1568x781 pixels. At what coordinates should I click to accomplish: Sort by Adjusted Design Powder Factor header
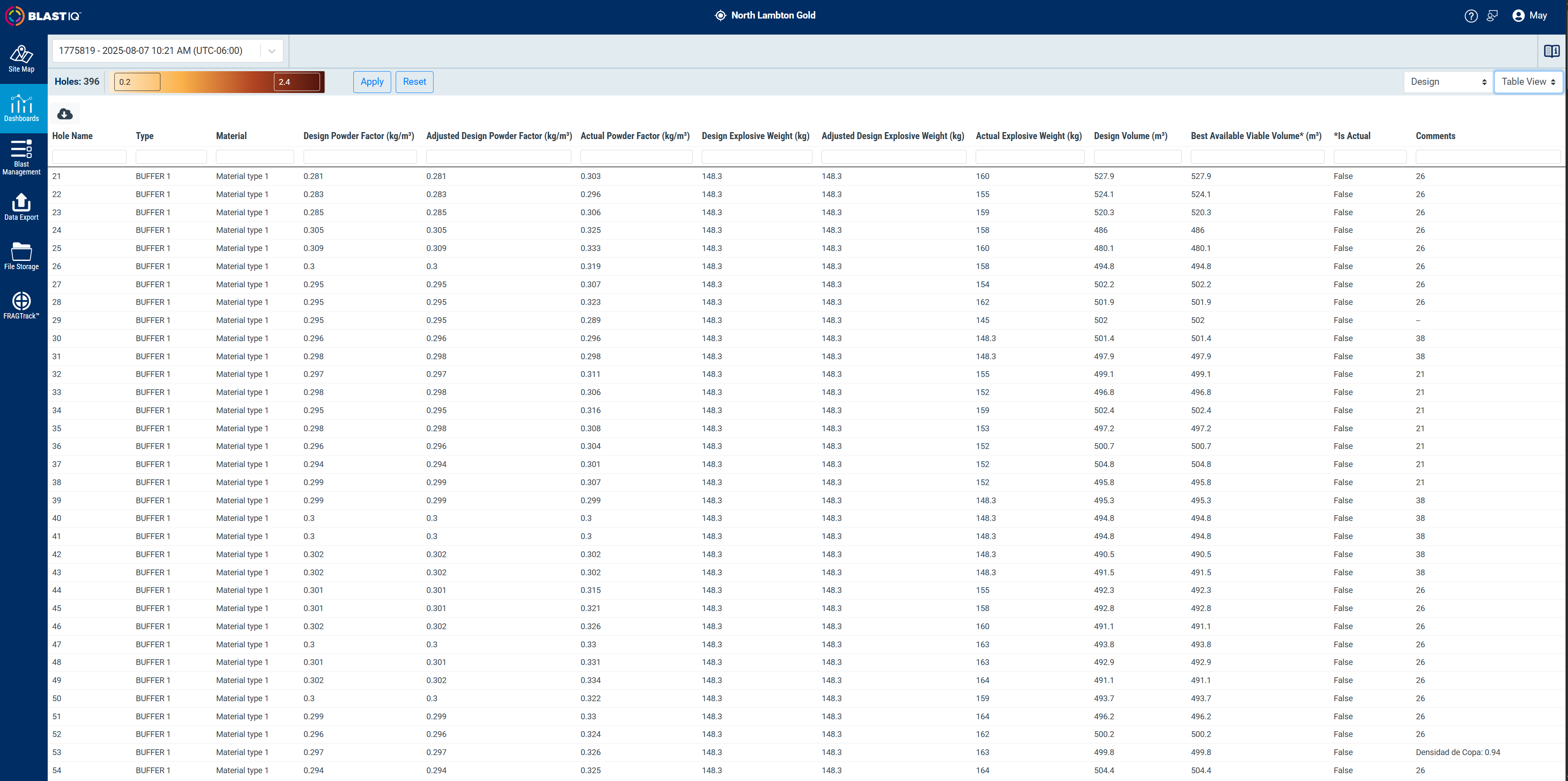(499, 136)
